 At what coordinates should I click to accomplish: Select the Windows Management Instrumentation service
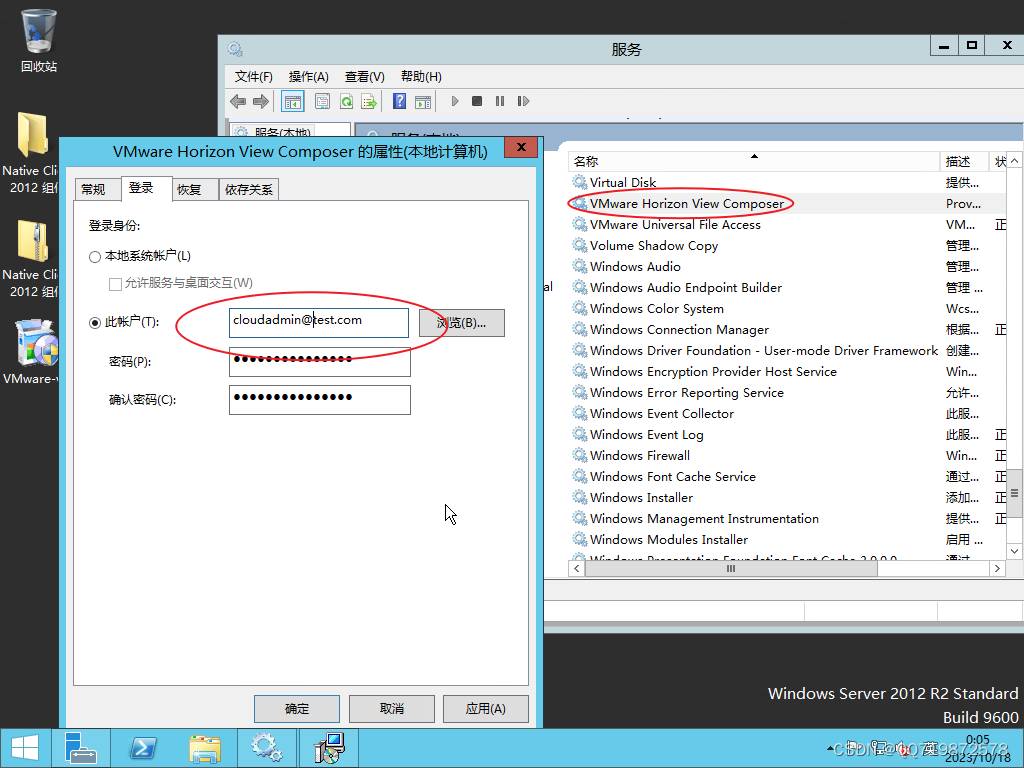point(786,519)
